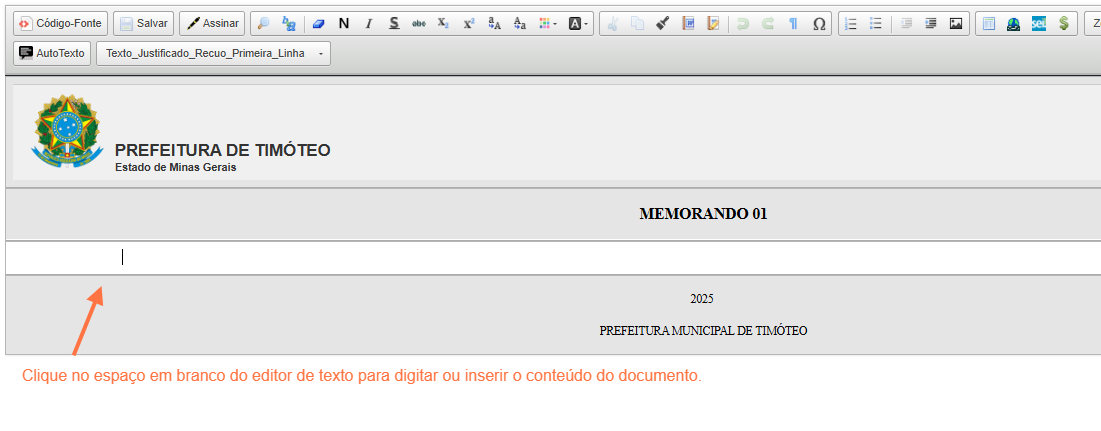The width and height of the screenshot is (1101, 431).
Task: Open the background color dropdown
Action: [579, 23]
